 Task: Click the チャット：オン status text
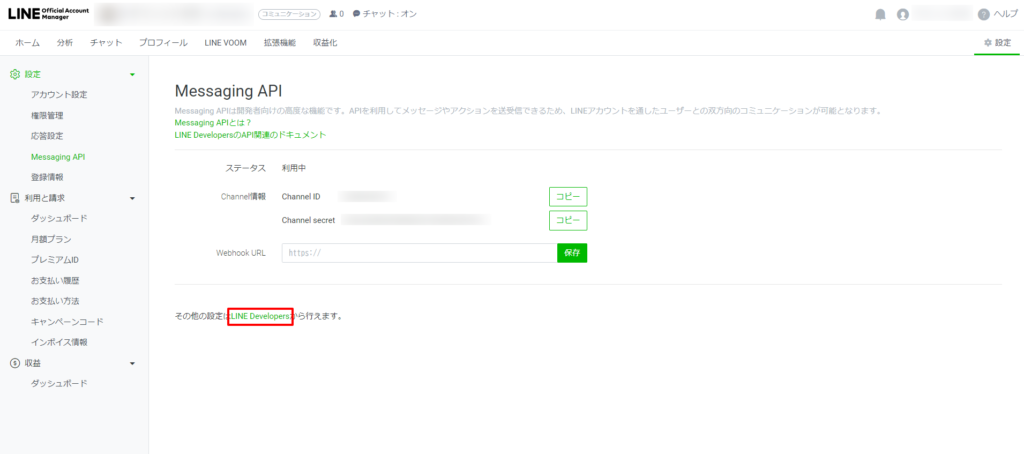click(389, 14)
